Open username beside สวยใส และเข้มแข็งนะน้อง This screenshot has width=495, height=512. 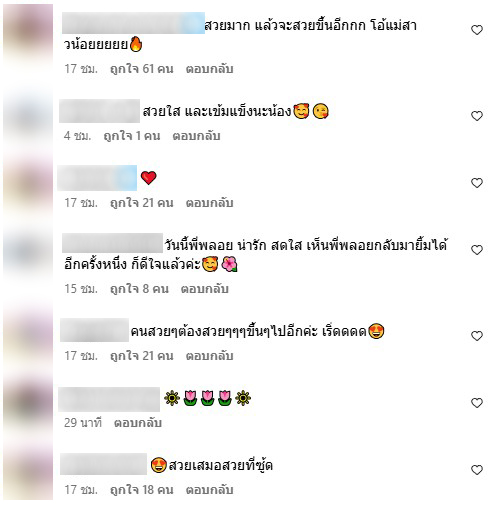pos(99,111)
